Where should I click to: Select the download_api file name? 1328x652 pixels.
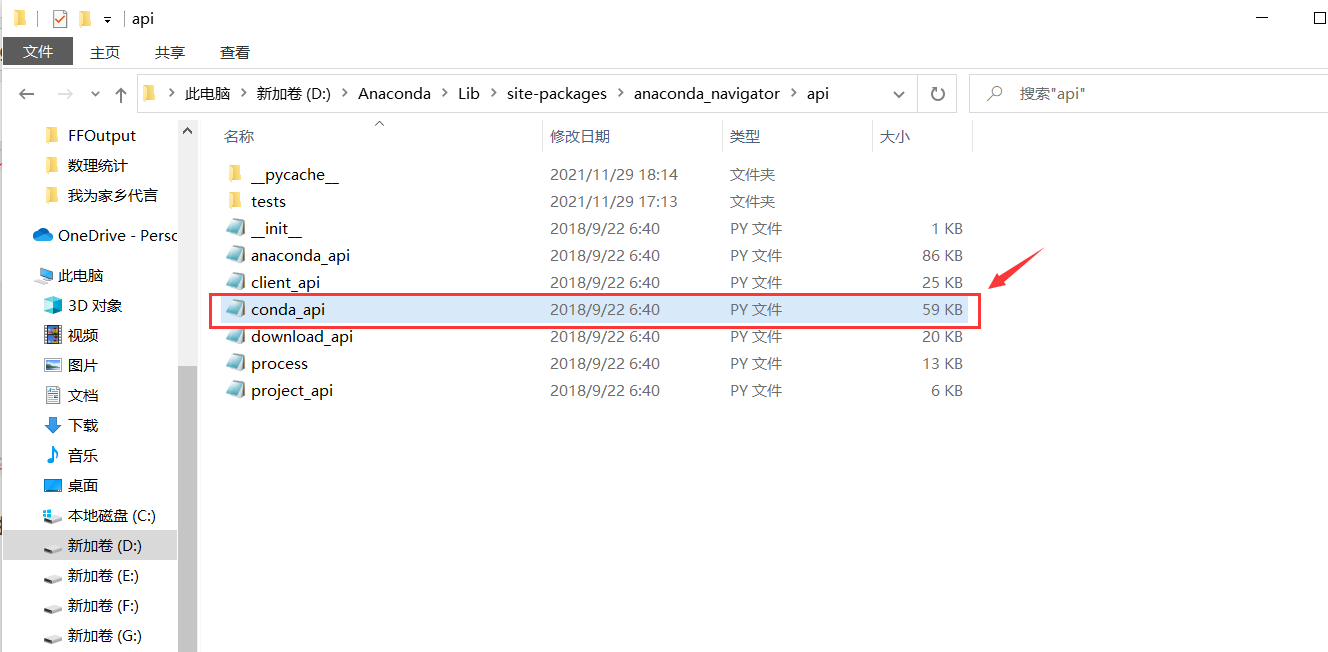(x=302, y=336)
